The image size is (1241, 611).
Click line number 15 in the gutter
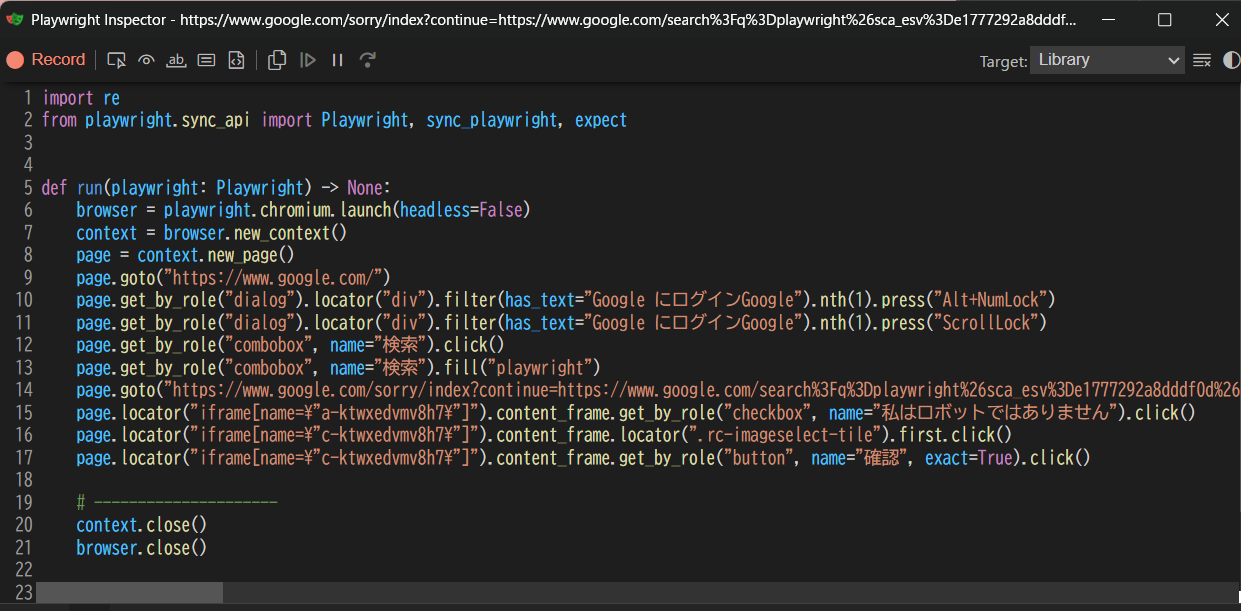click(25, 412)
